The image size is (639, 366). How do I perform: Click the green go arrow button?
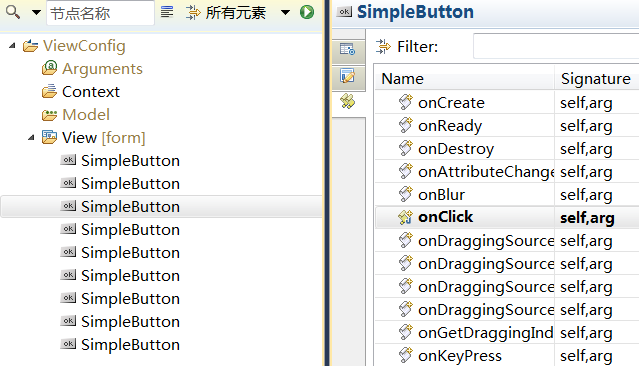point(307,12)
